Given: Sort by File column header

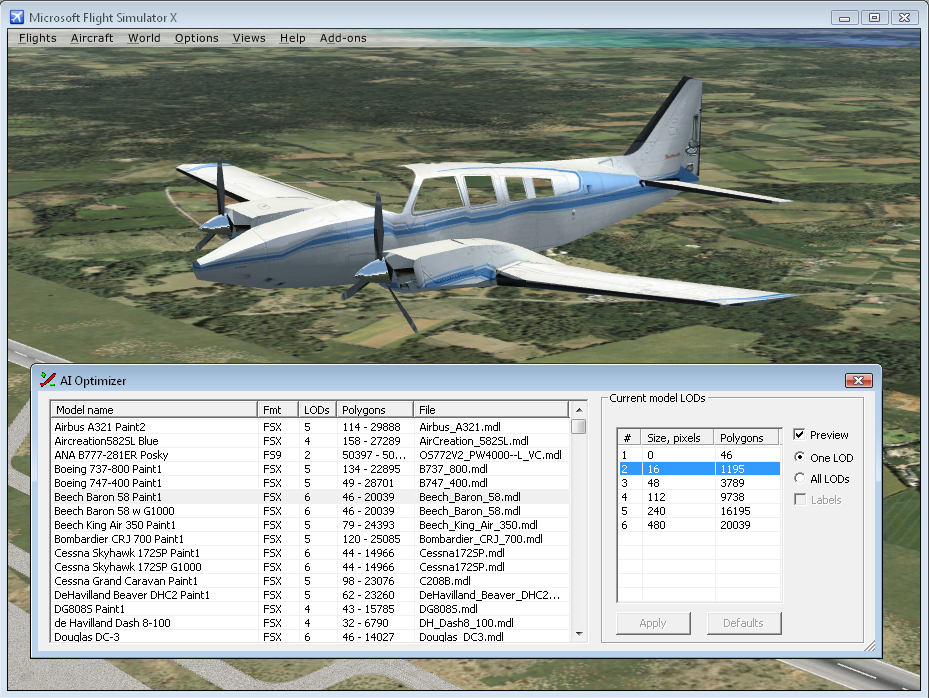Looking at the screenshot, I should pyautogui.click(x=491, y=409).
